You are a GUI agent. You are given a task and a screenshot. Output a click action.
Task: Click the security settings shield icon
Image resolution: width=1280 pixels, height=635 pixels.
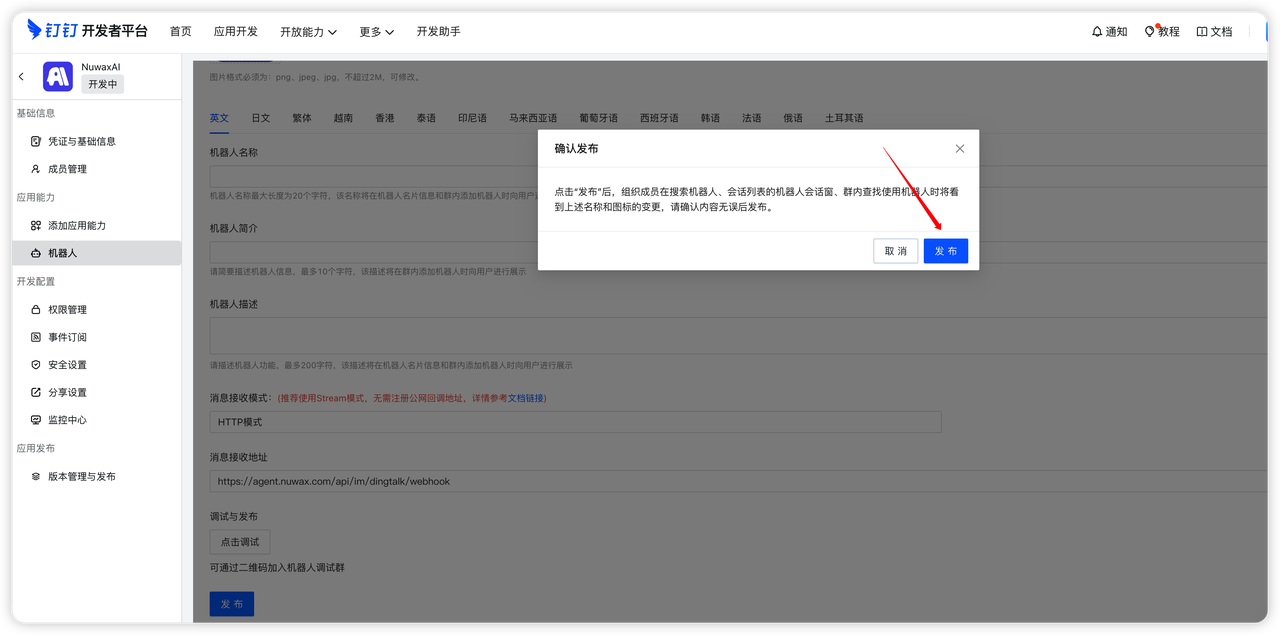36,365
